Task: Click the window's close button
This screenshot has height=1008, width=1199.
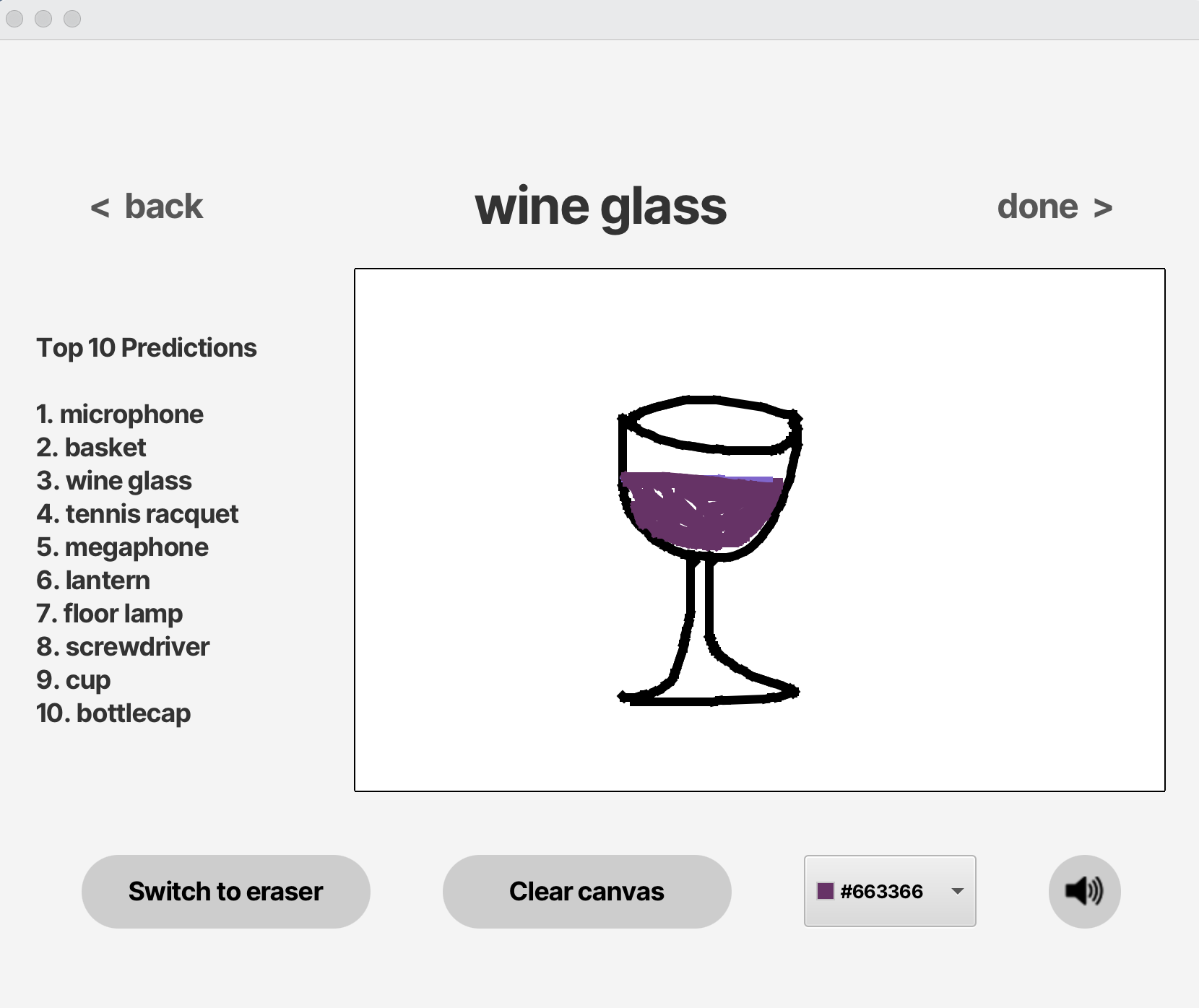Action: (13, 19)
